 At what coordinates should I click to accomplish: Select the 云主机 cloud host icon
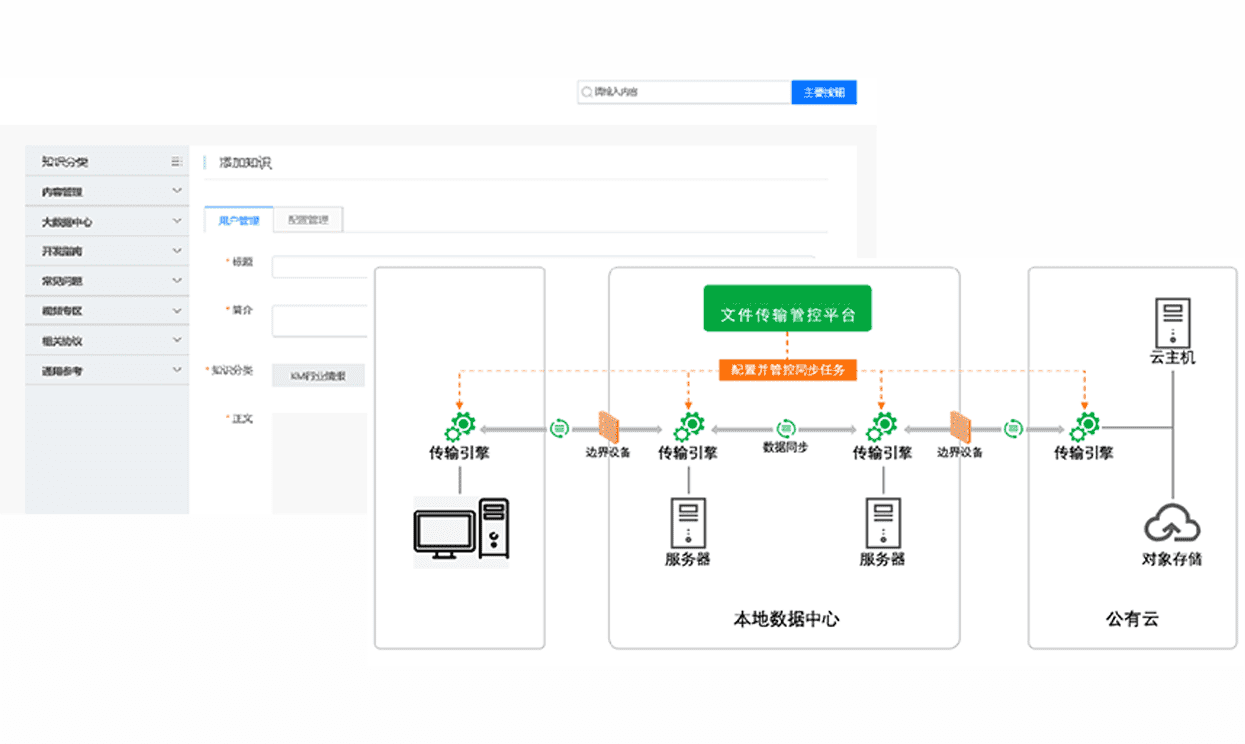point(1171,321)
